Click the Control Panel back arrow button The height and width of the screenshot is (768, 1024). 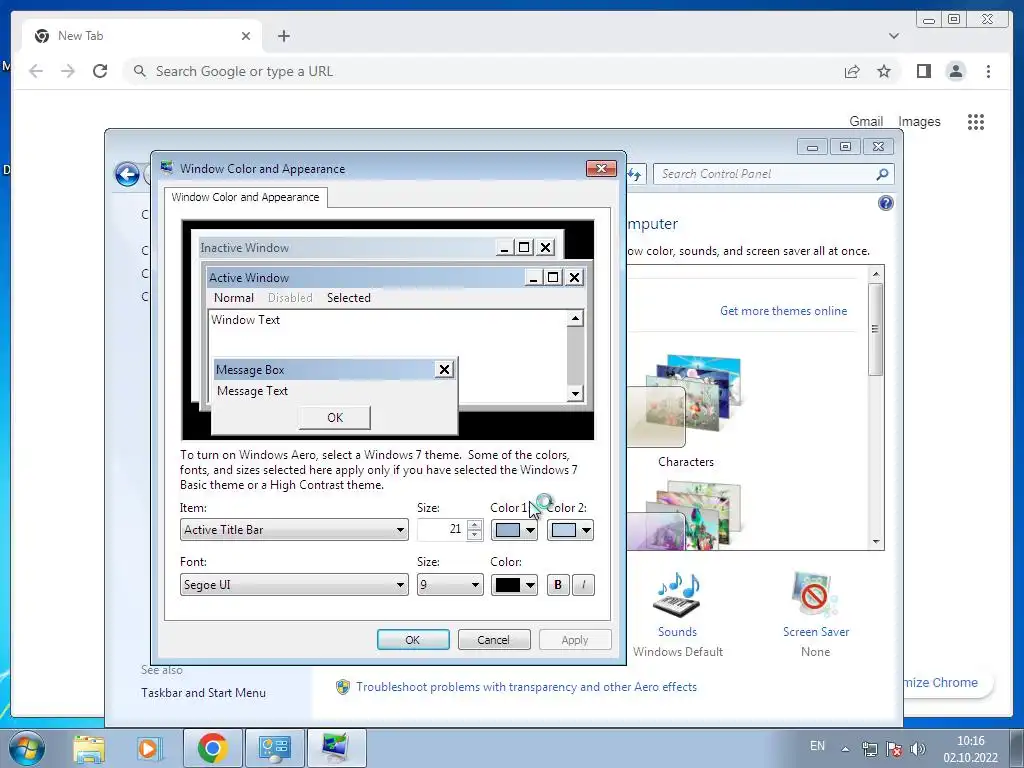[x=127, y=174]
